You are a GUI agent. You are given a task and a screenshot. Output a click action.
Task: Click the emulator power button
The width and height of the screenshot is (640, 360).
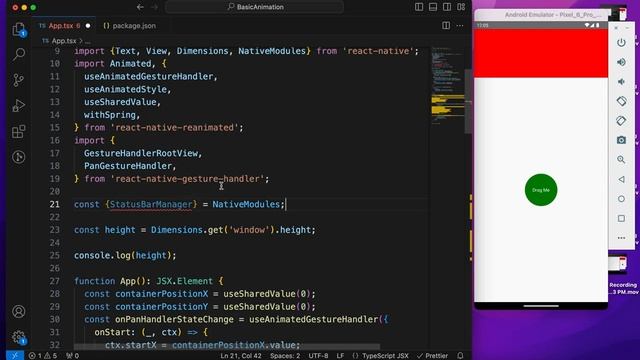click(x=621, y=42)
